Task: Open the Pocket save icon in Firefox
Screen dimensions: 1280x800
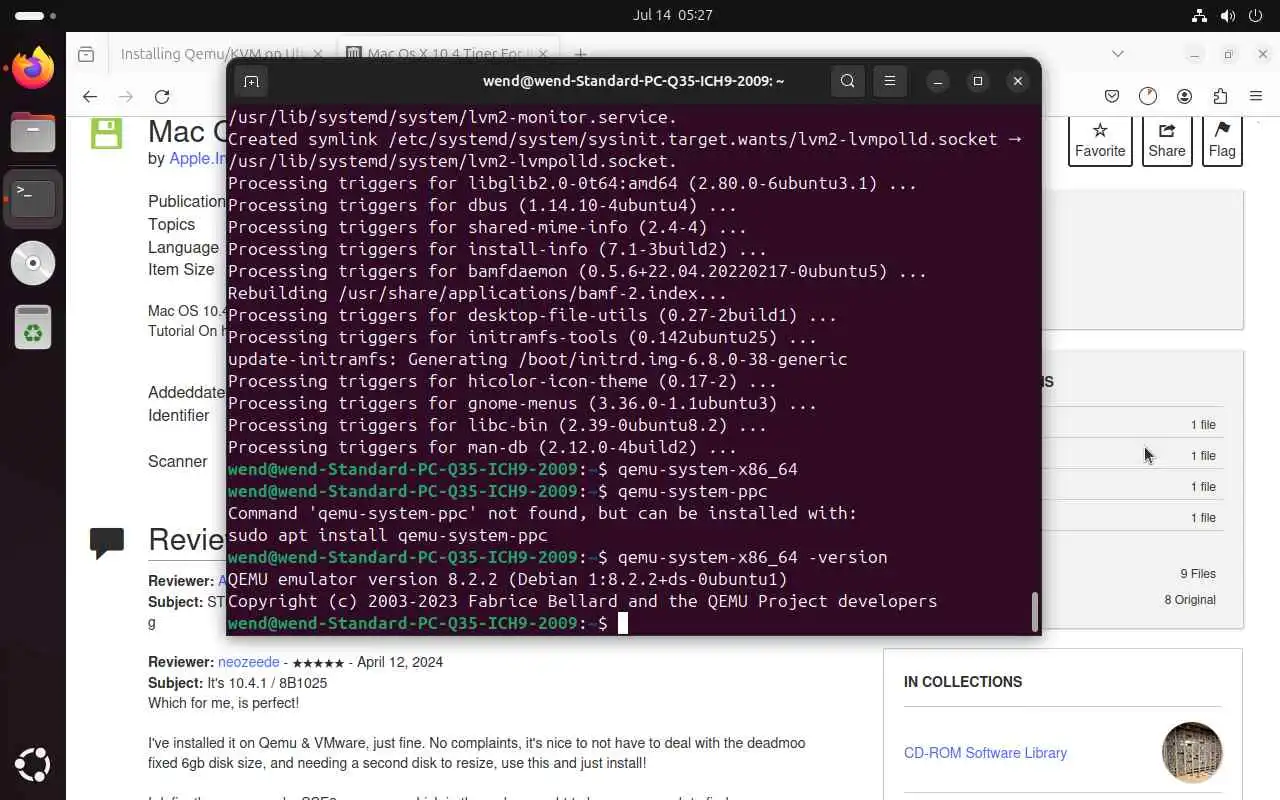Action: [1112, 96]
